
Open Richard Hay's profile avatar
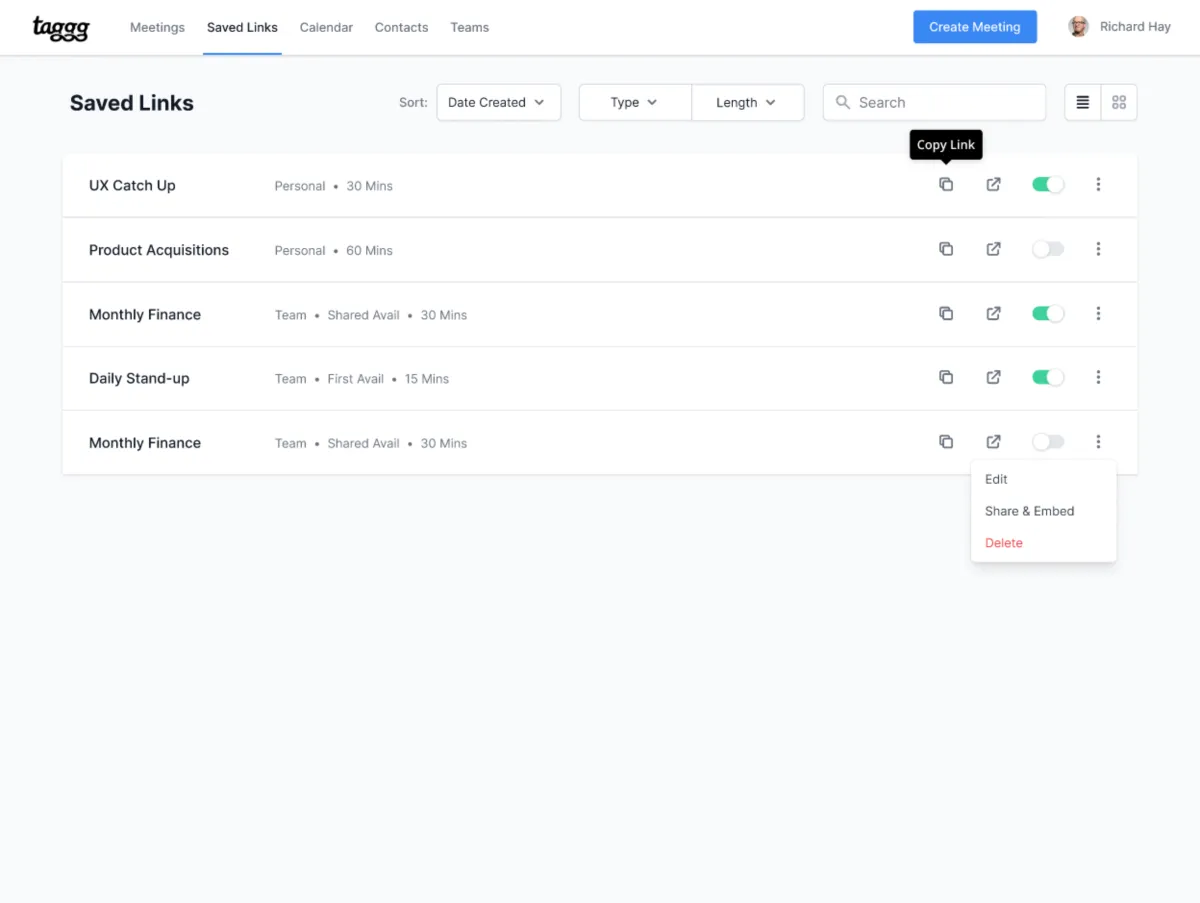click(x=1078, y=27)
